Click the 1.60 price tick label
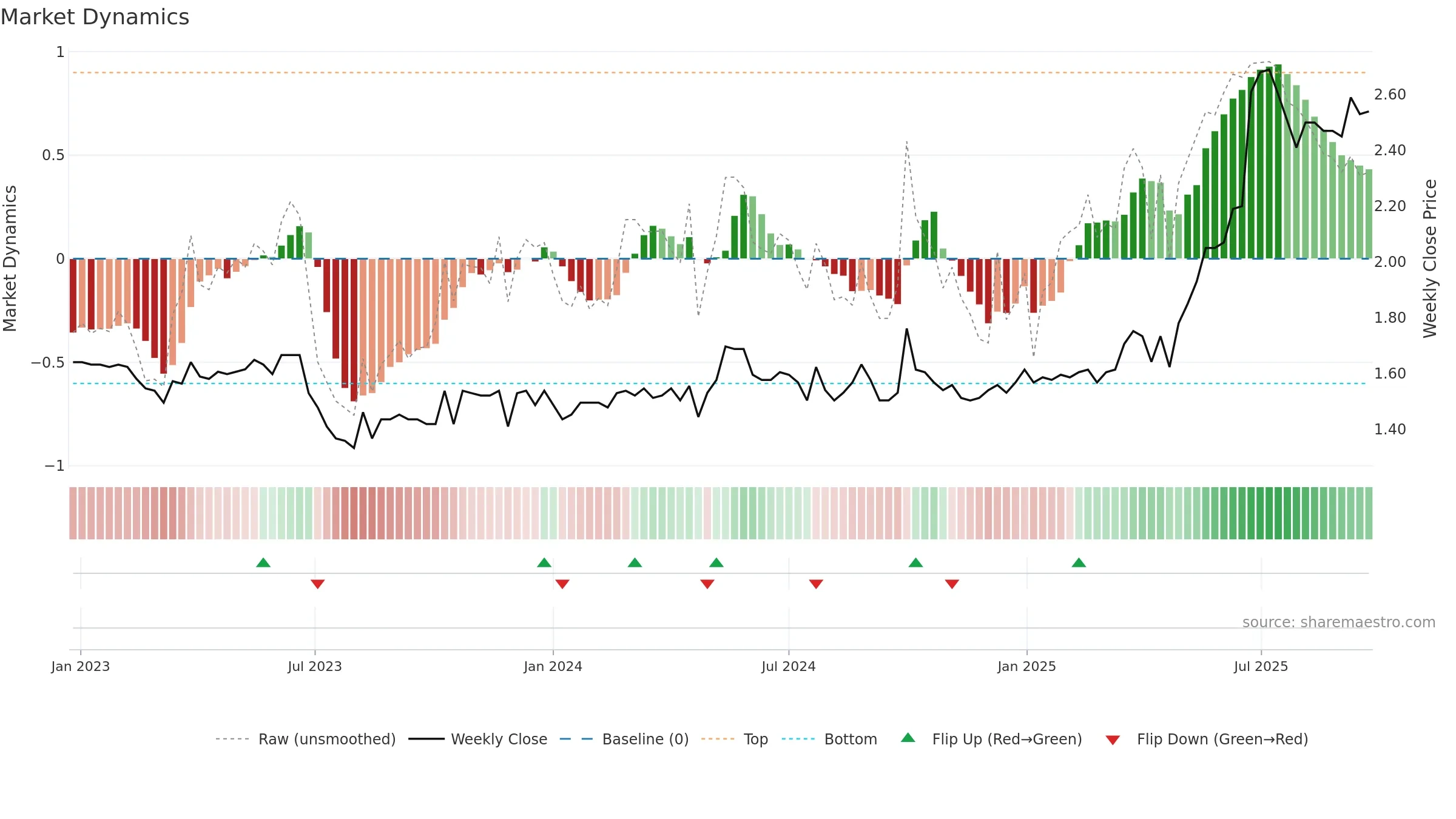1456x819 pixels. point(1390,373)
